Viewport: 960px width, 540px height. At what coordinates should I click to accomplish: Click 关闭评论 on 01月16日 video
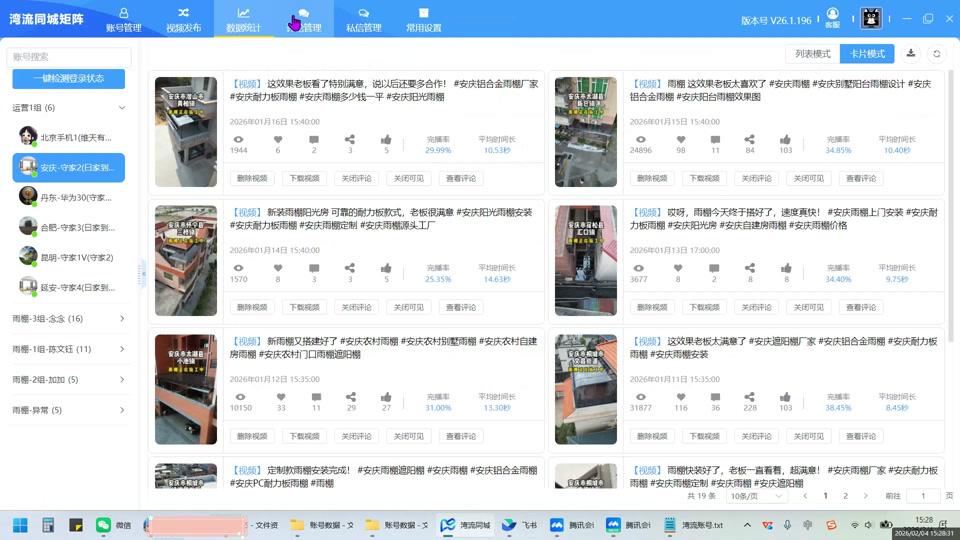pos(356,178)
